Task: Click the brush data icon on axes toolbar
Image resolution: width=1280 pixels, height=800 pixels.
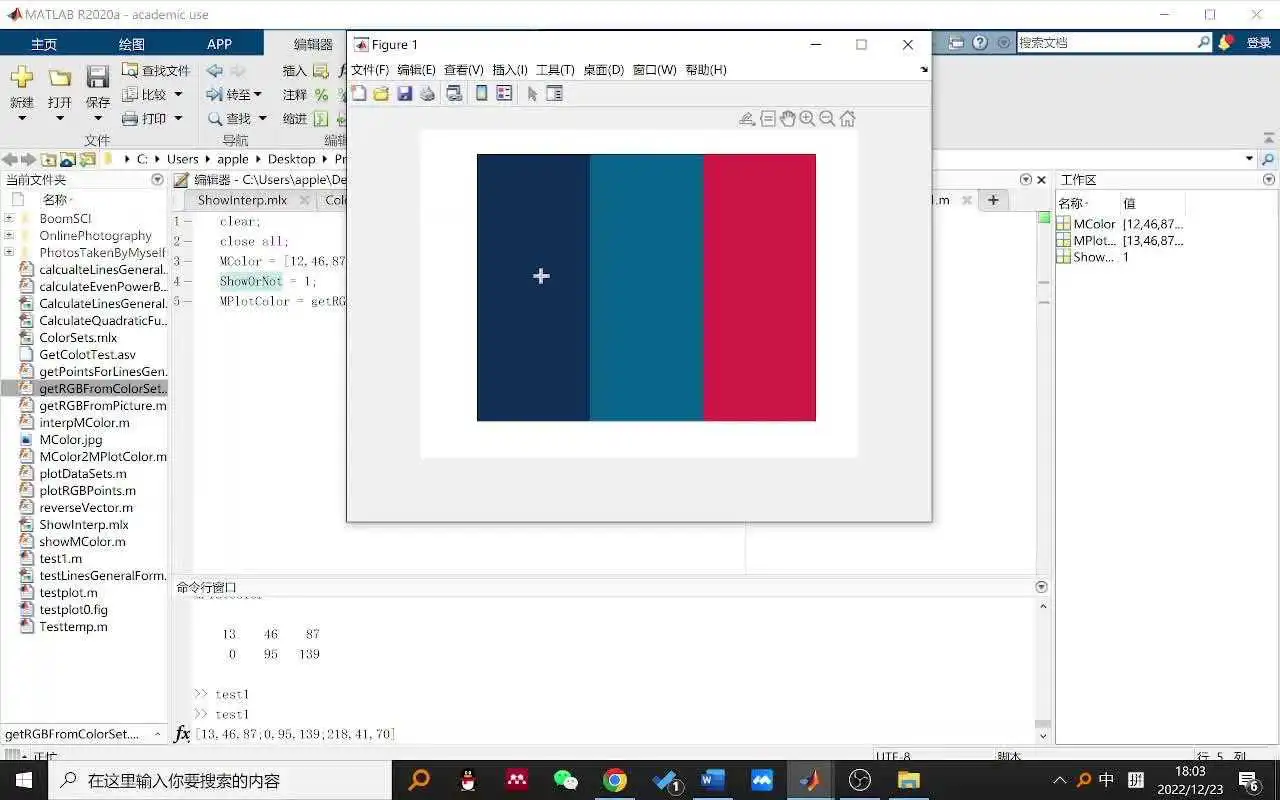Action: click(747, 119)
